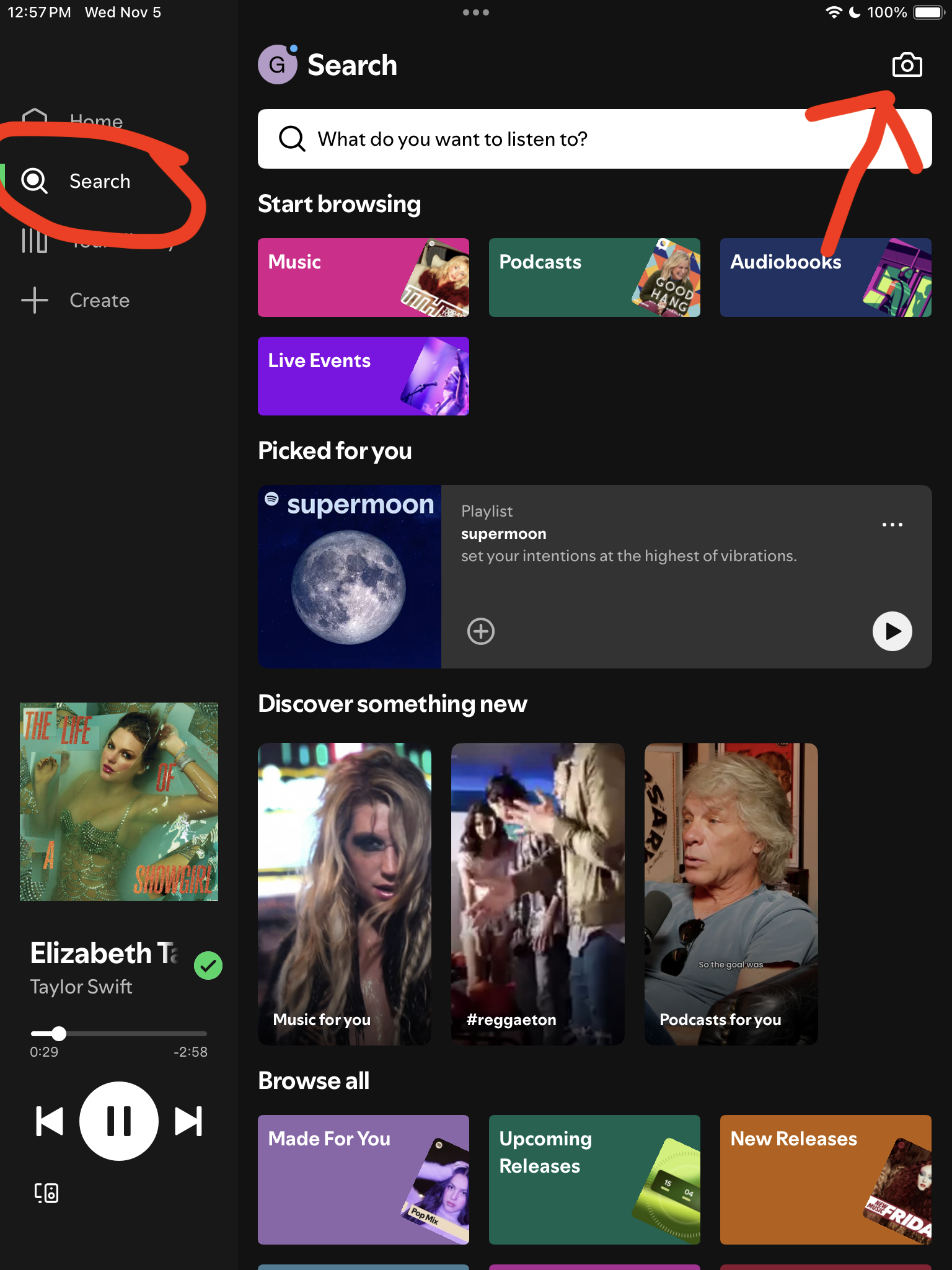Tap the remaining time -2:58 label

[x=190, y=1052]
